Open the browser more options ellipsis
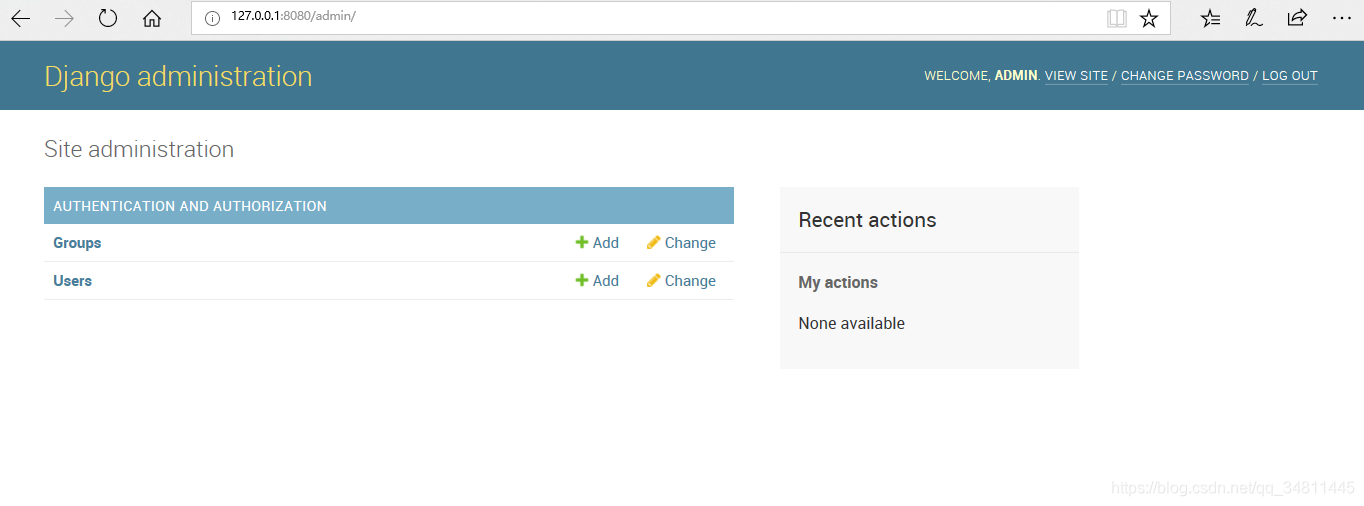 tap(1341, 18)
